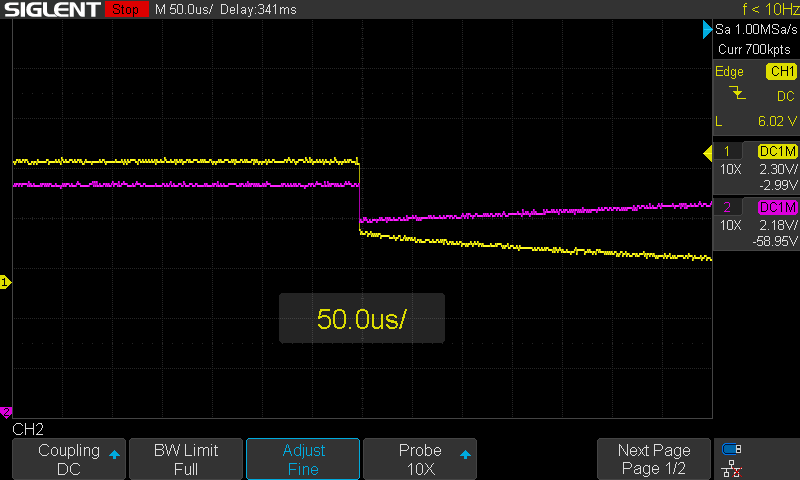
Task: Click the trigger DC coupling label
Action: [785, 96]
